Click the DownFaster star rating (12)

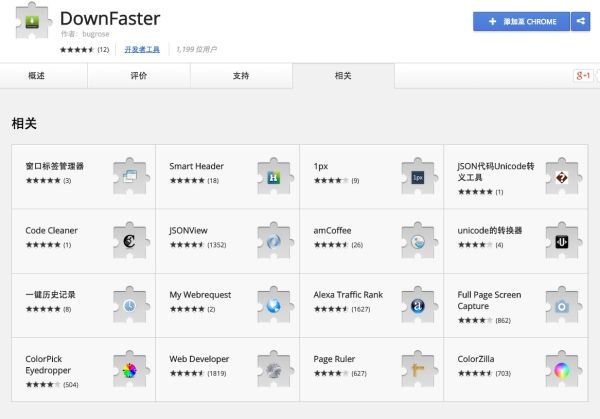(84, 49)
